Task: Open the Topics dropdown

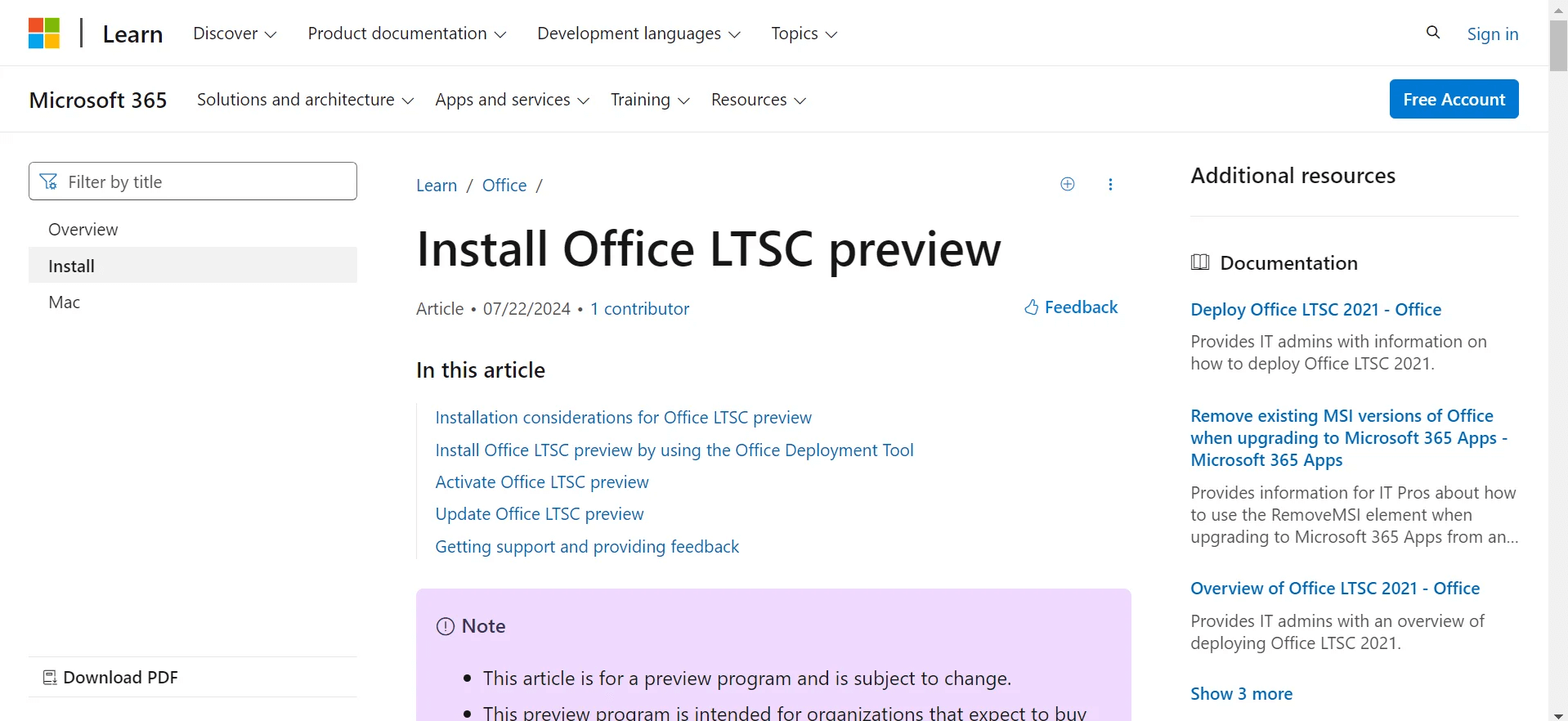Action: 803,34
